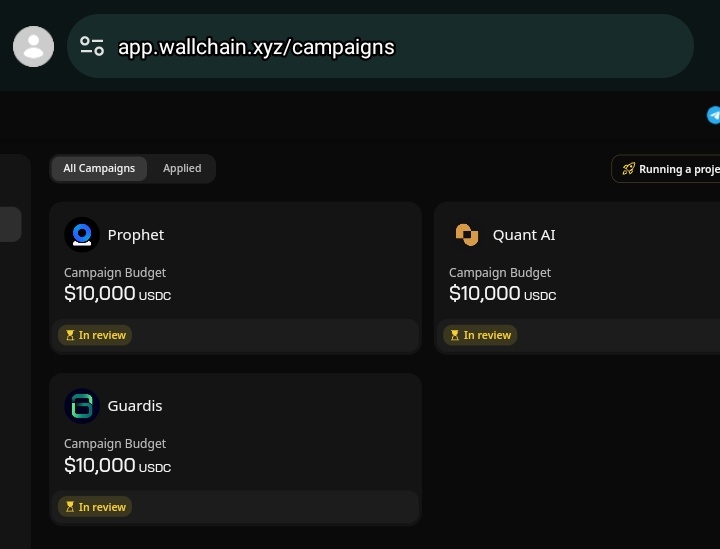Open the Prophet campaign title
The height and width of the screenshot is (549, 720).
[135, 235]
